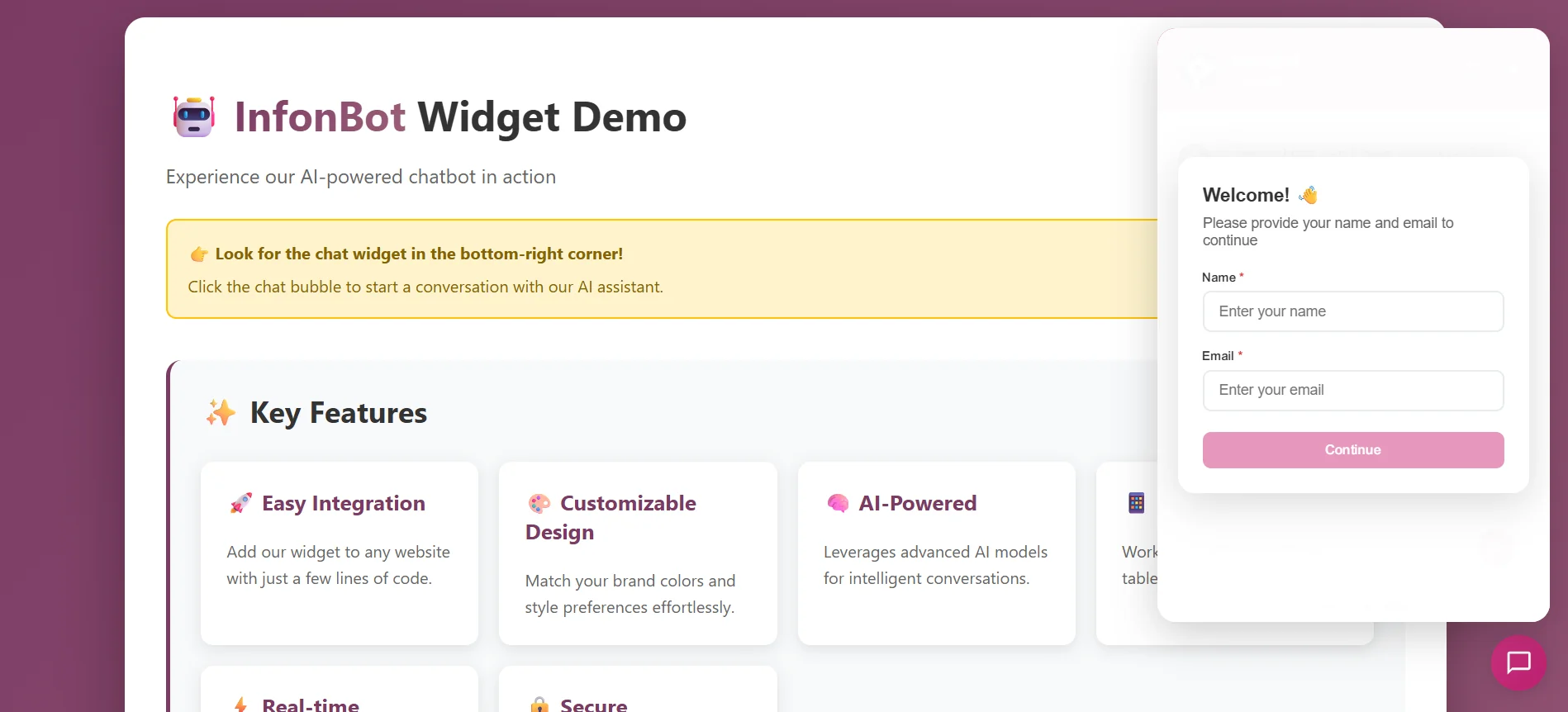Screen dimensions: 1568x712
Task: Click the rocket icon on Easy Integration card
Action: pyautogui.click(x=240, y=503)
